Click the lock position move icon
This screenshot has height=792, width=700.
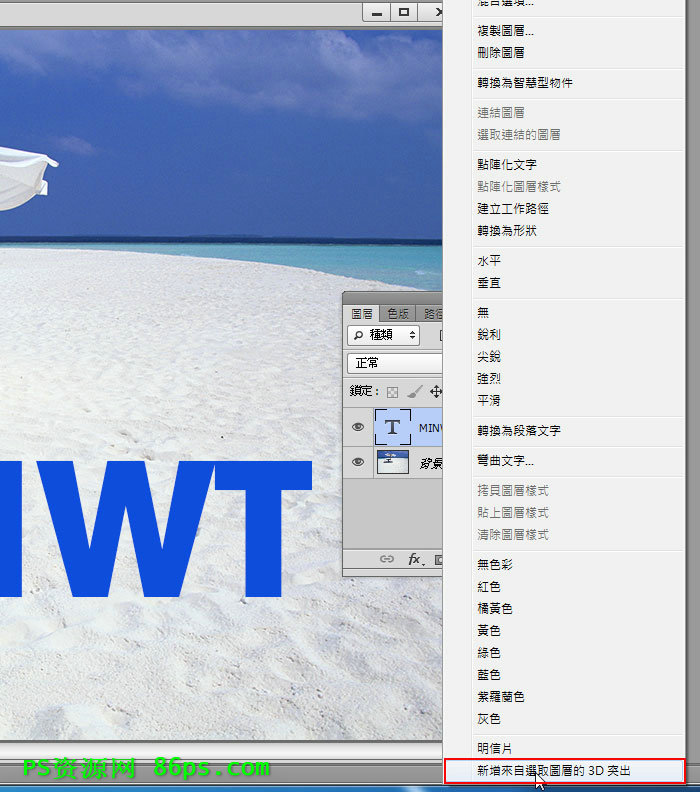pyautogui.click(x=435, y=392)
